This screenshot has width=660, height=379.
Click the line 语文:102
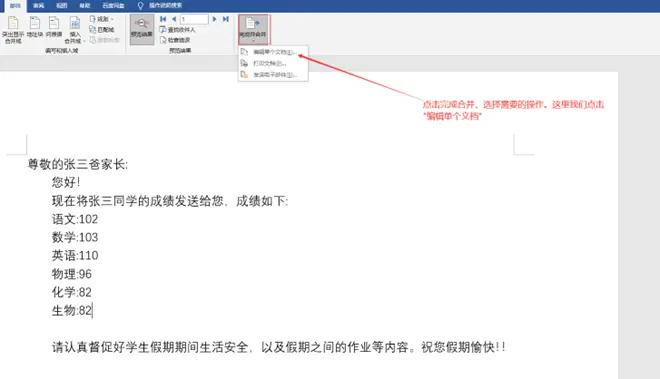tap(75, 219)
